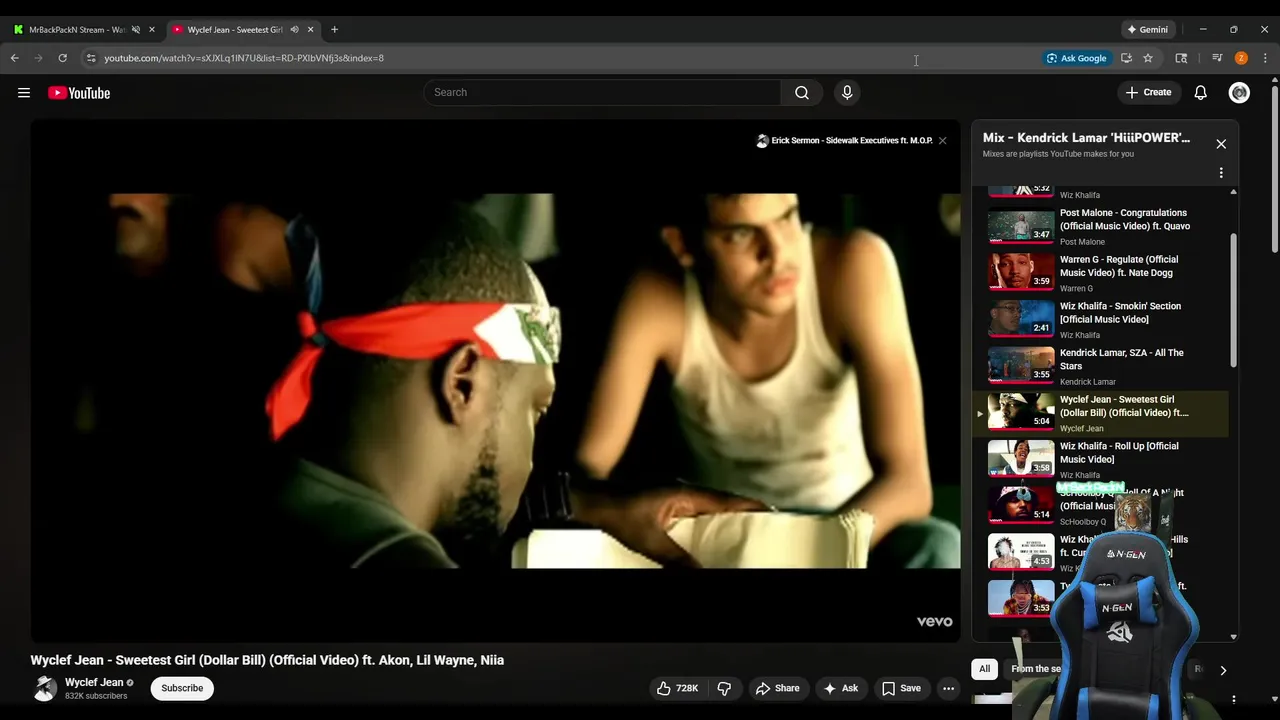View site information icon in address bar

(x=90, y=58)
